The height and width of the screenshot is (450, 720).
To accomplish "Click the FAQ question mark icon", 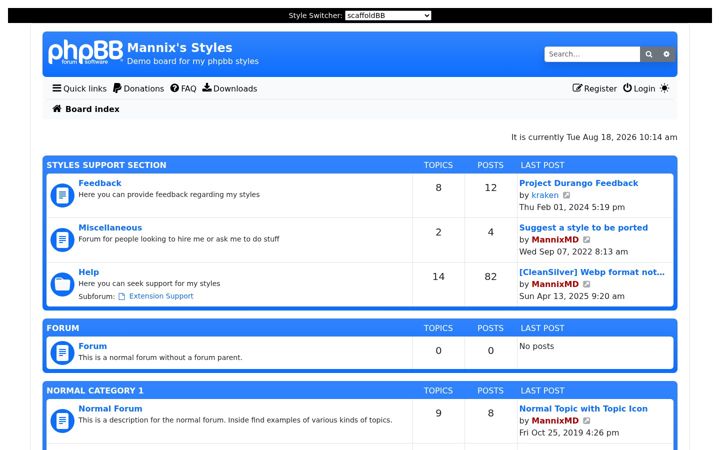I will (x=174, y=88).
